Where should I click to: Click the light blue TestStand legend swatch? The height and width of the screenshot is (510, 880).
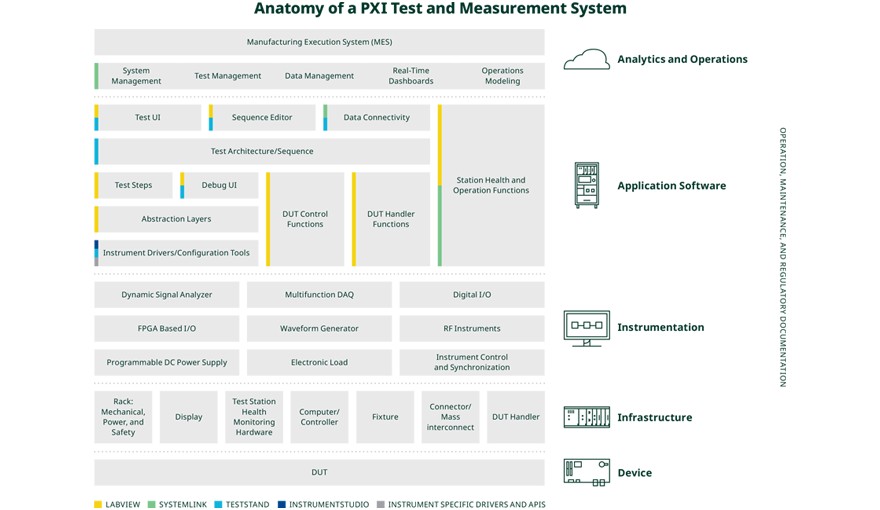[218, 504]
